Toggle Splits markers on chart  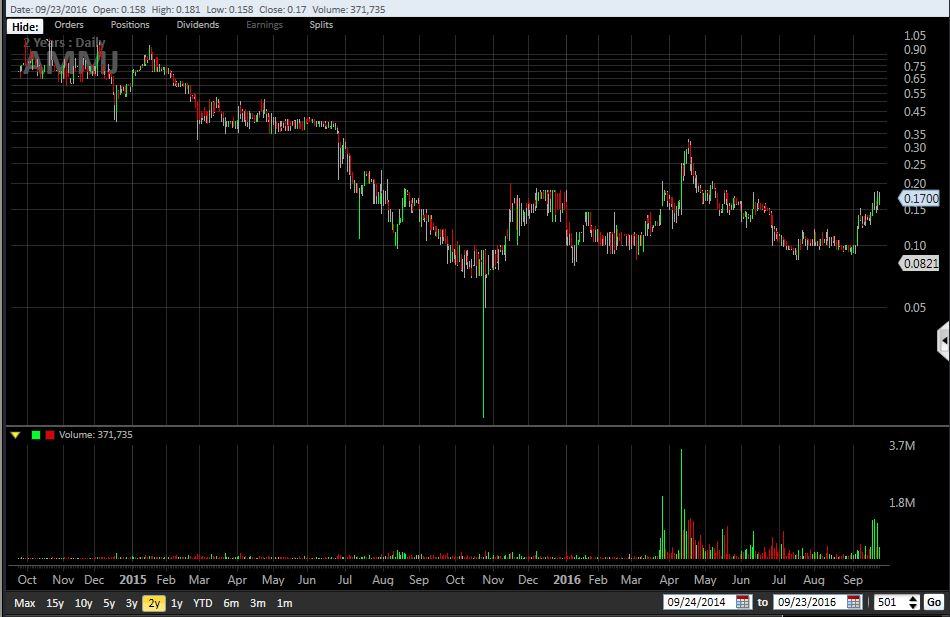(x=321, y=25)
